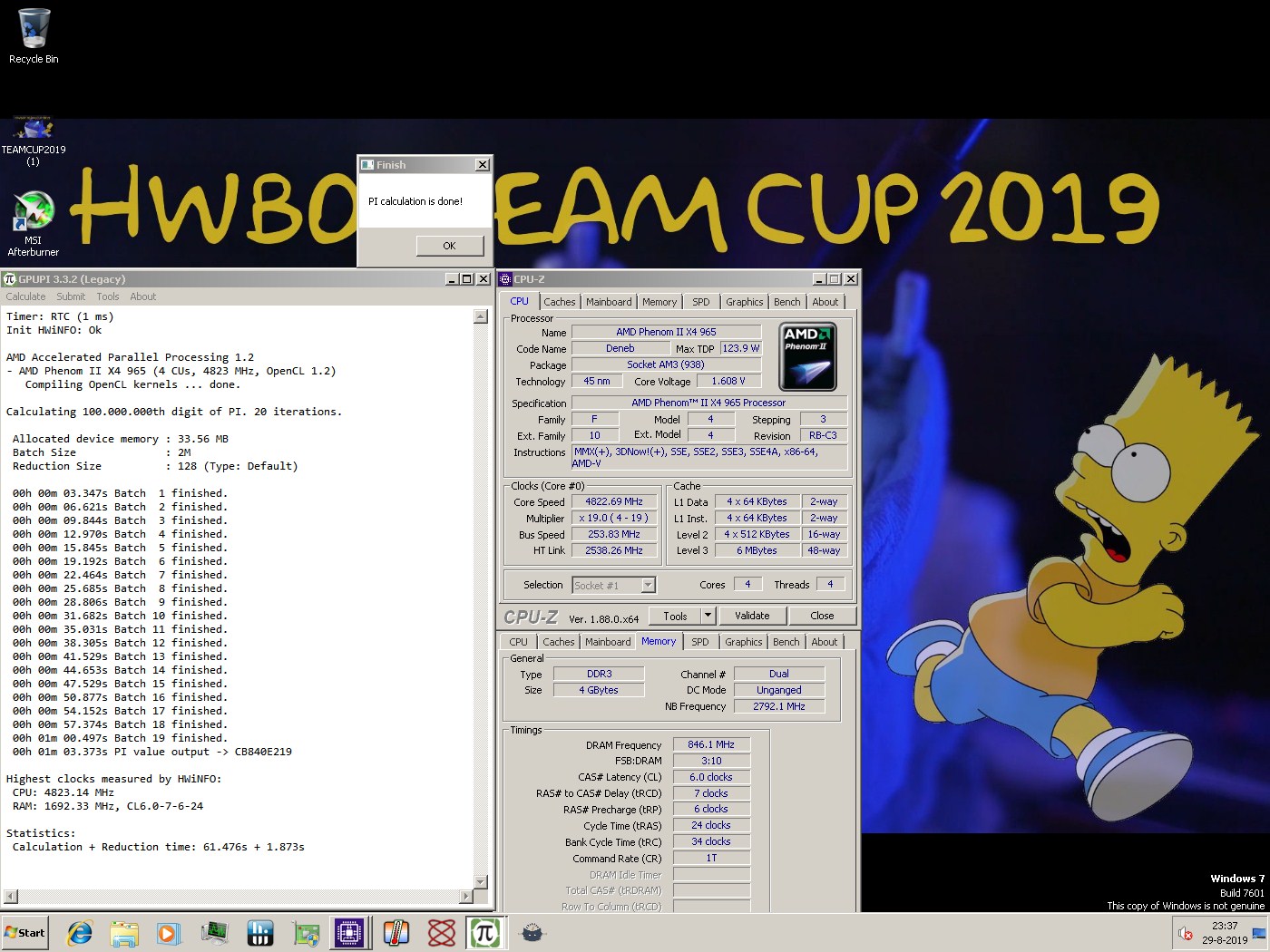Image resolution: width=1270 pixels, height=952 pixels.
Task: Click the GPUPI log scroll-up arrow
Action: click(481, 316)
